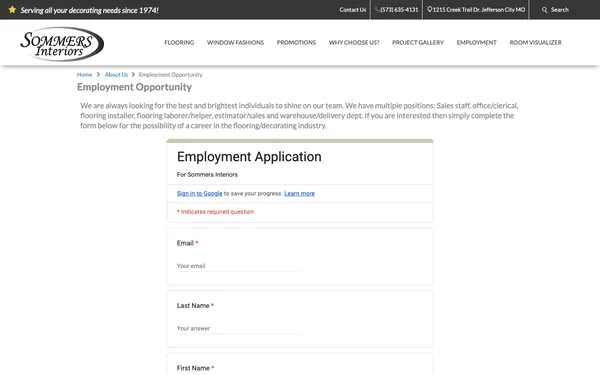Click the Sommers Interiors logo
This screenshot has width=600, height=375.
click(x=62, y=44)
